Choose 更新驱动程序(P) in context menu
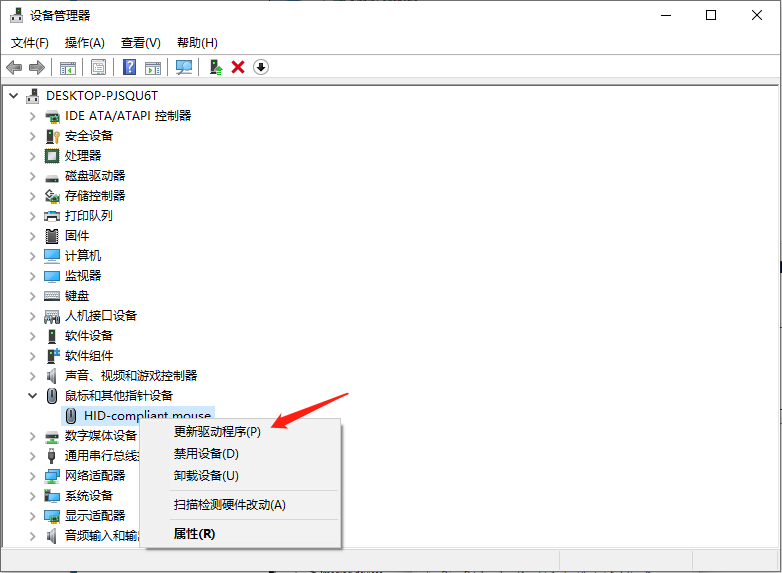The height and width of the screenshot is (573, 782). (217, 432)
